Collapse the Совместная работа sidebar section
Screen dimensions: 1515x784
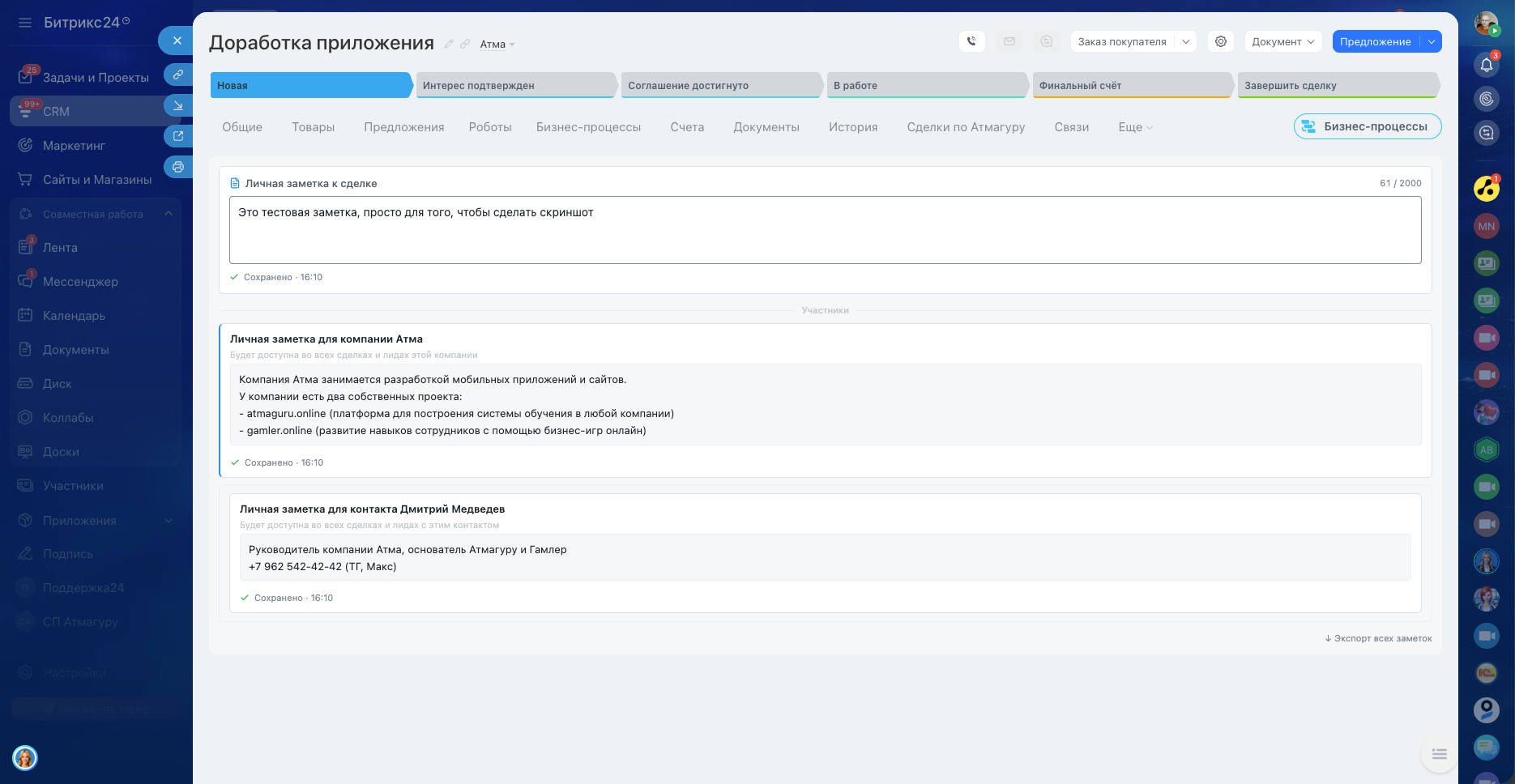[169, 214]
